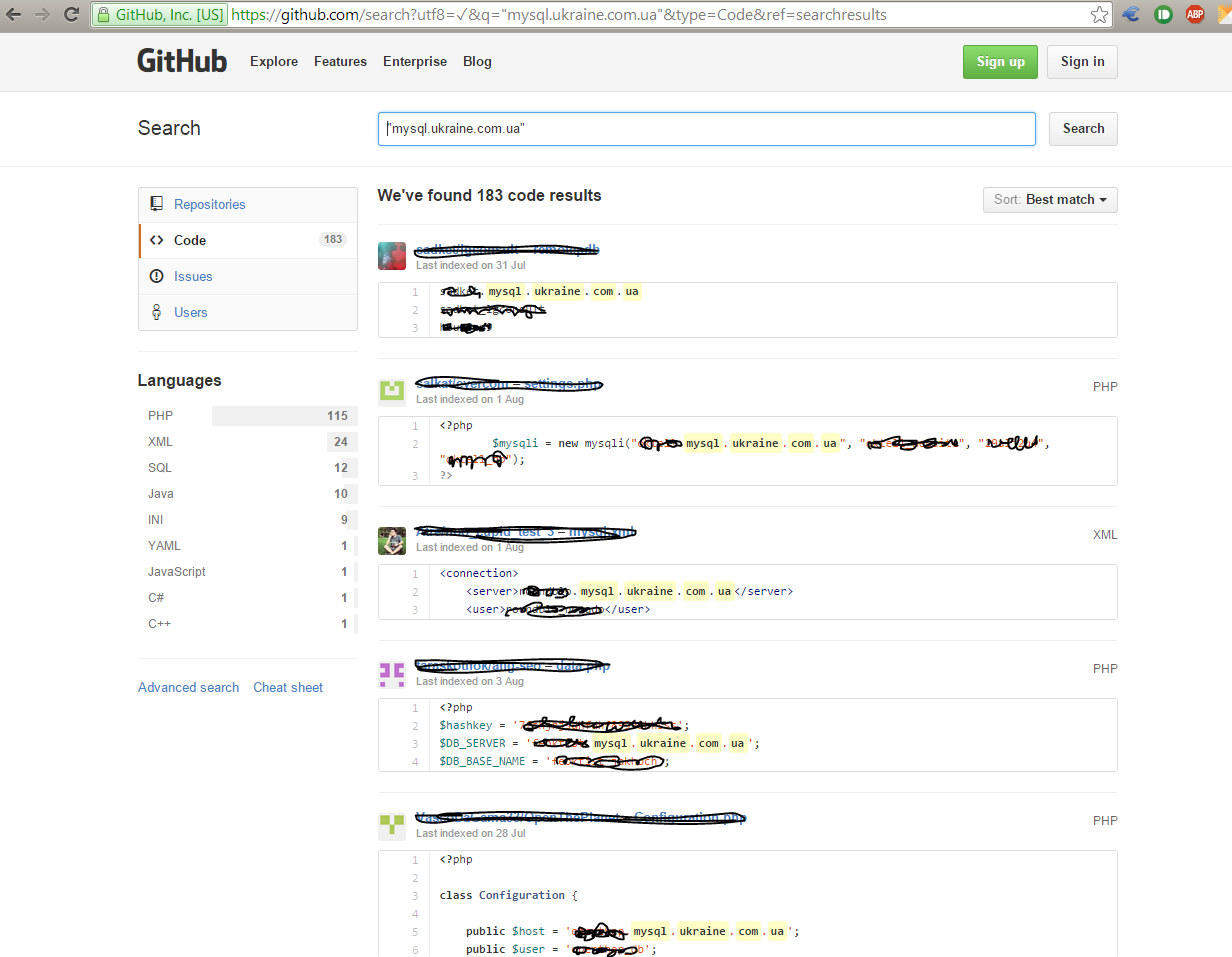Open the Cheat sheet link
1232x957 pixels.
pos(288,687)
